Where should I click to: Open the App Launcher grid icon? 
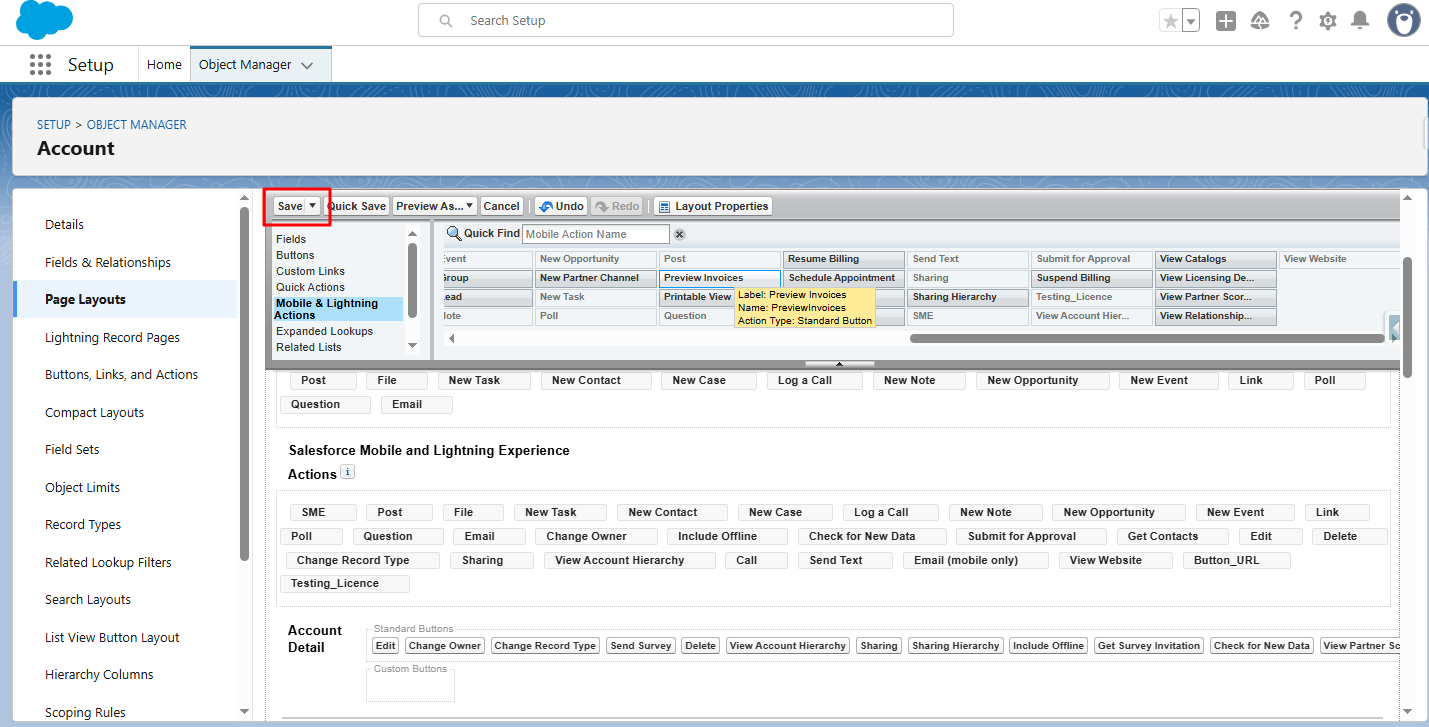(x=40, y=65)
